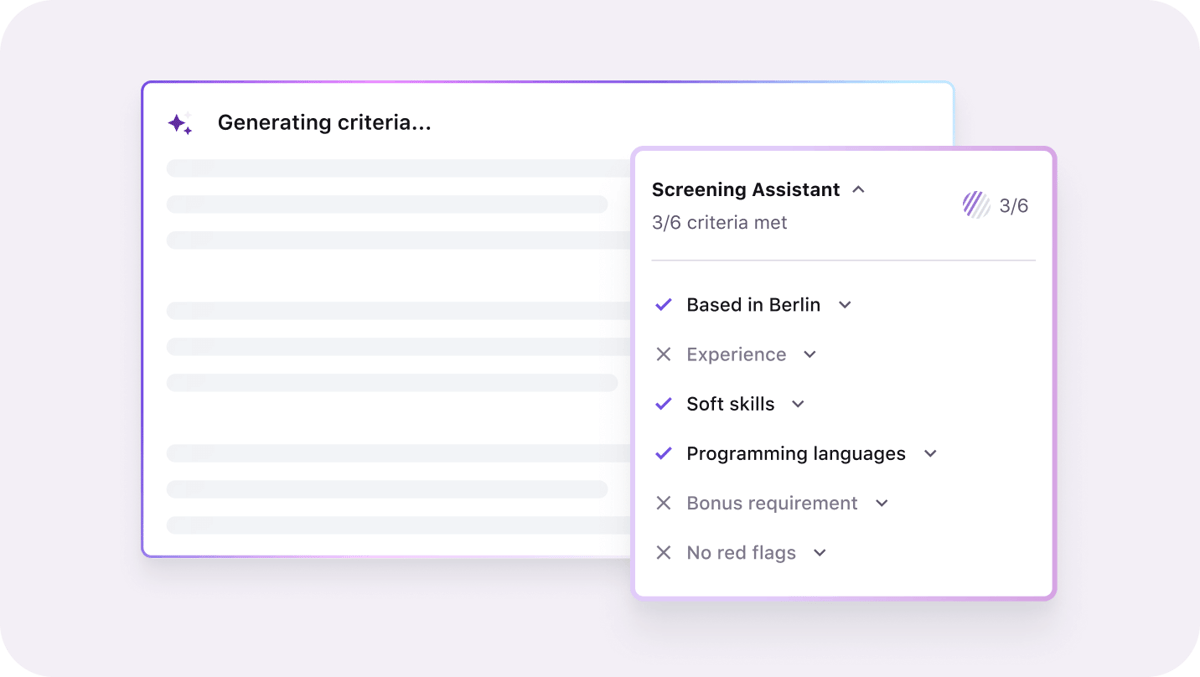
Task: Expand the Soft skills chevron
Action: click(798, 404)
